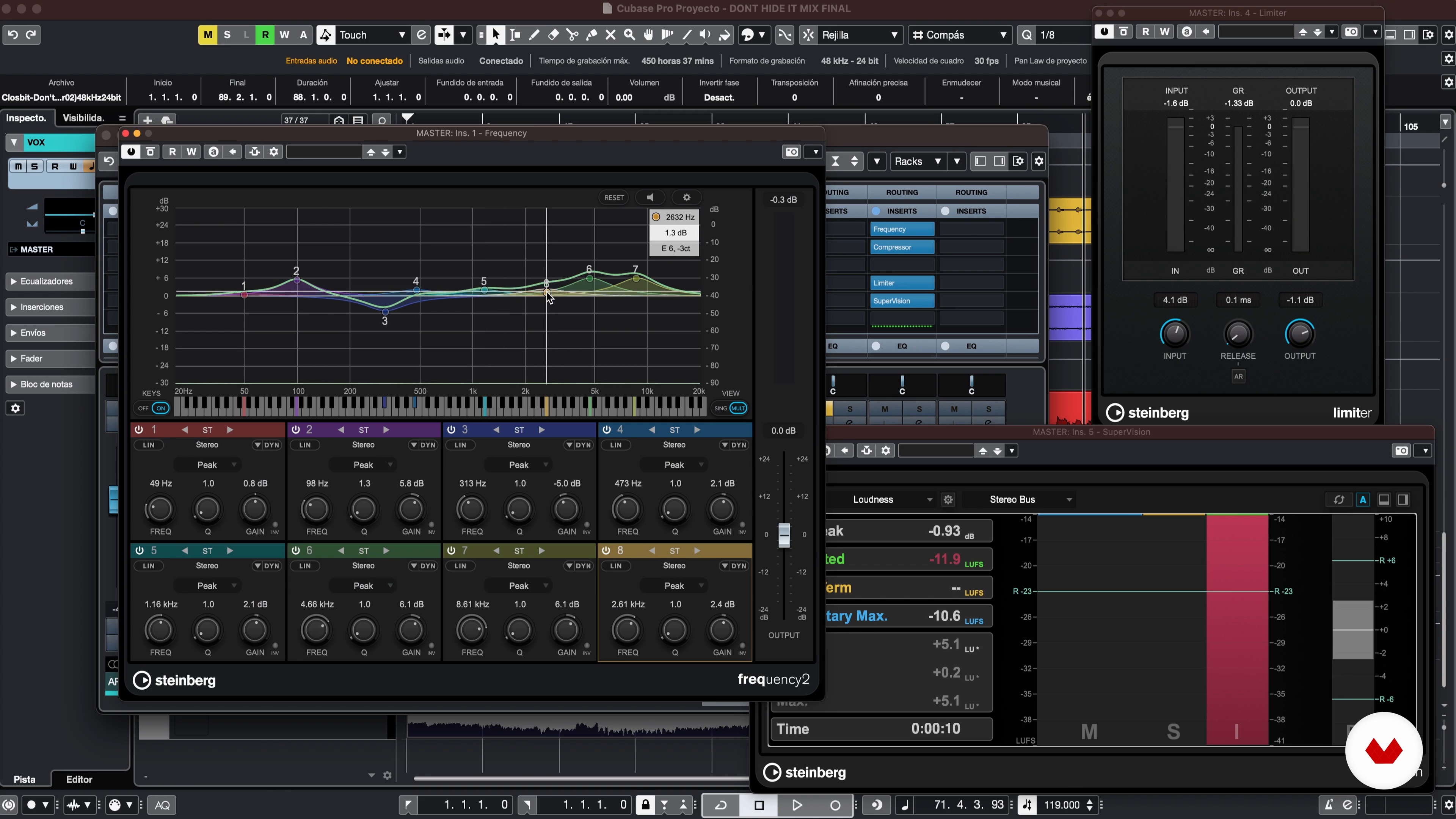Toggle SING/MULT view switch

coord(731,408)
